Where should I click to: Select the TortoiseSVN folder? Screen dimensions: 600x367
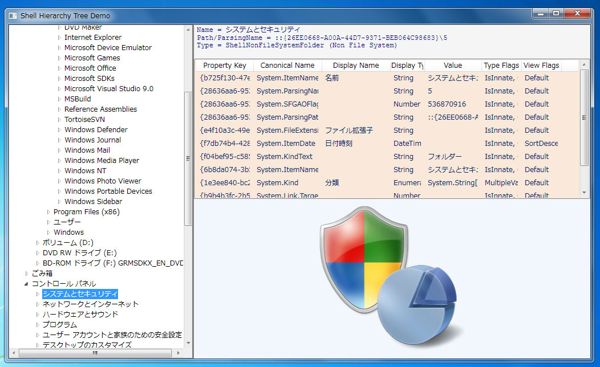pos(85,119)
